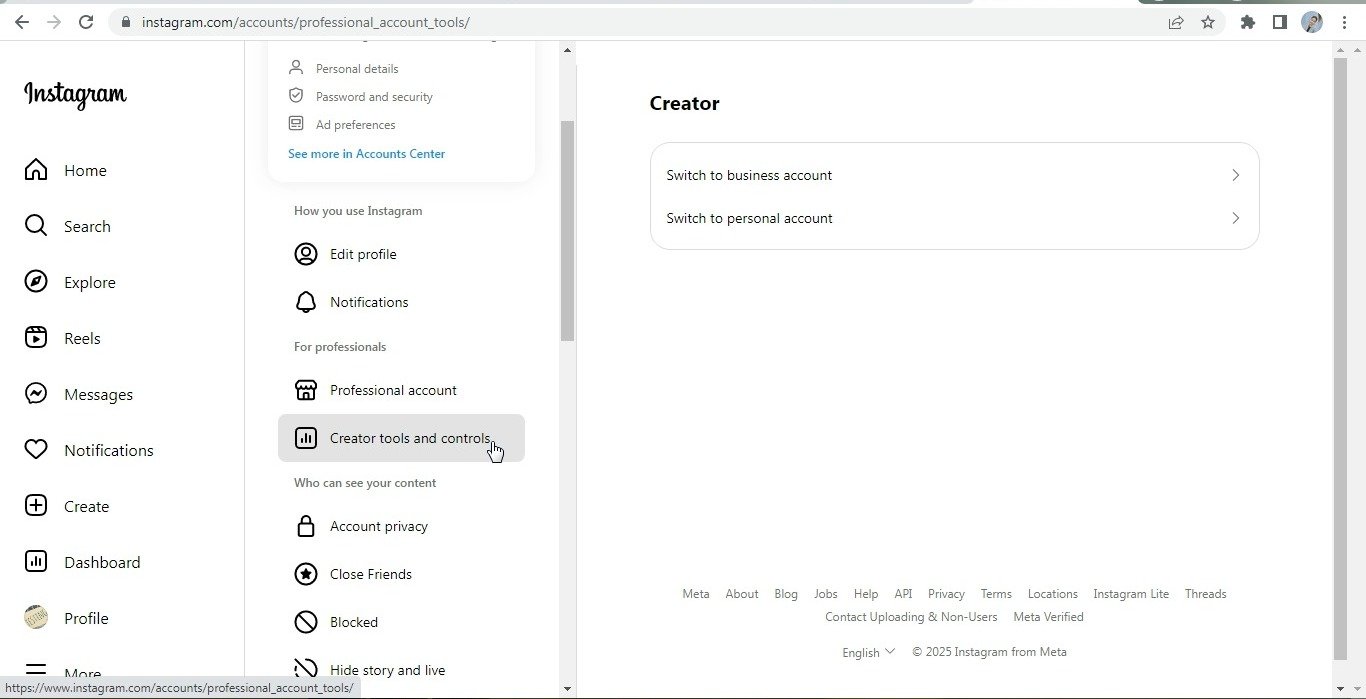The height and width of the screenshot is (699, 1366).
Task: Open the Meta Verified footer link
Action: [x=1048, y=617]
